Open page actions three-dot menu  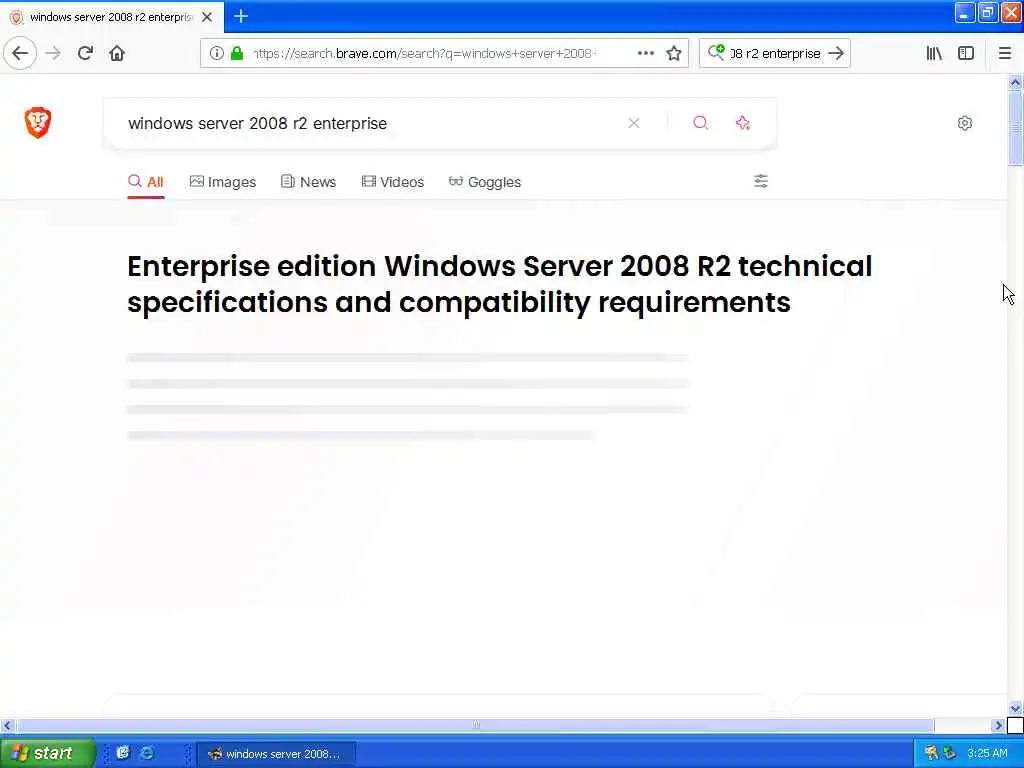pyautogui.click(x=645, y=54)
